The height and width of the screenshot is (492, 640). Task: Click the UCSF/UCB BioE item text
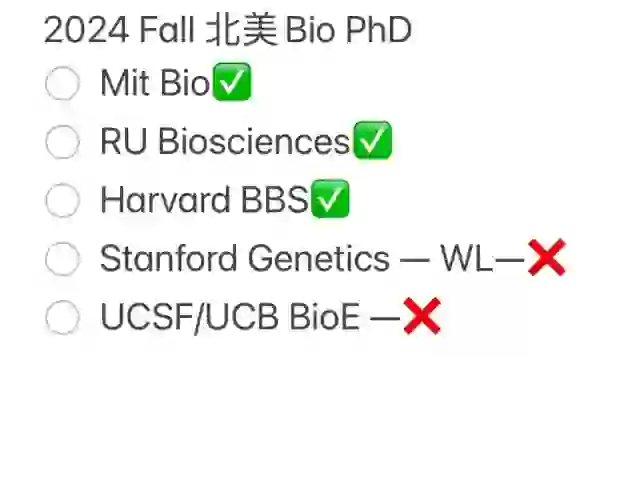(230, 317)
